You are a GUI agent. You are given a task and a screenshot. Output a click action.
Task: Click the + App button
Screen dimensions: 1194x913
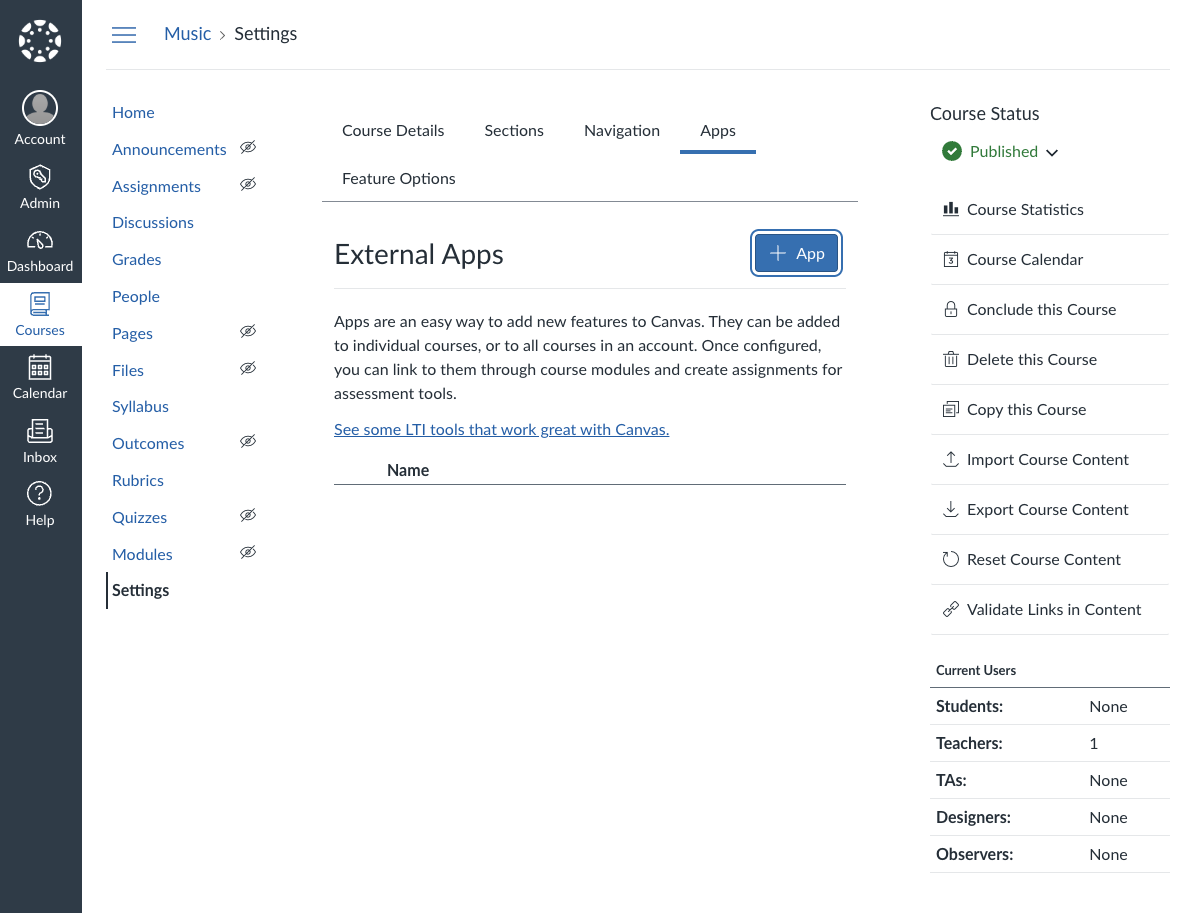point(796,253)
